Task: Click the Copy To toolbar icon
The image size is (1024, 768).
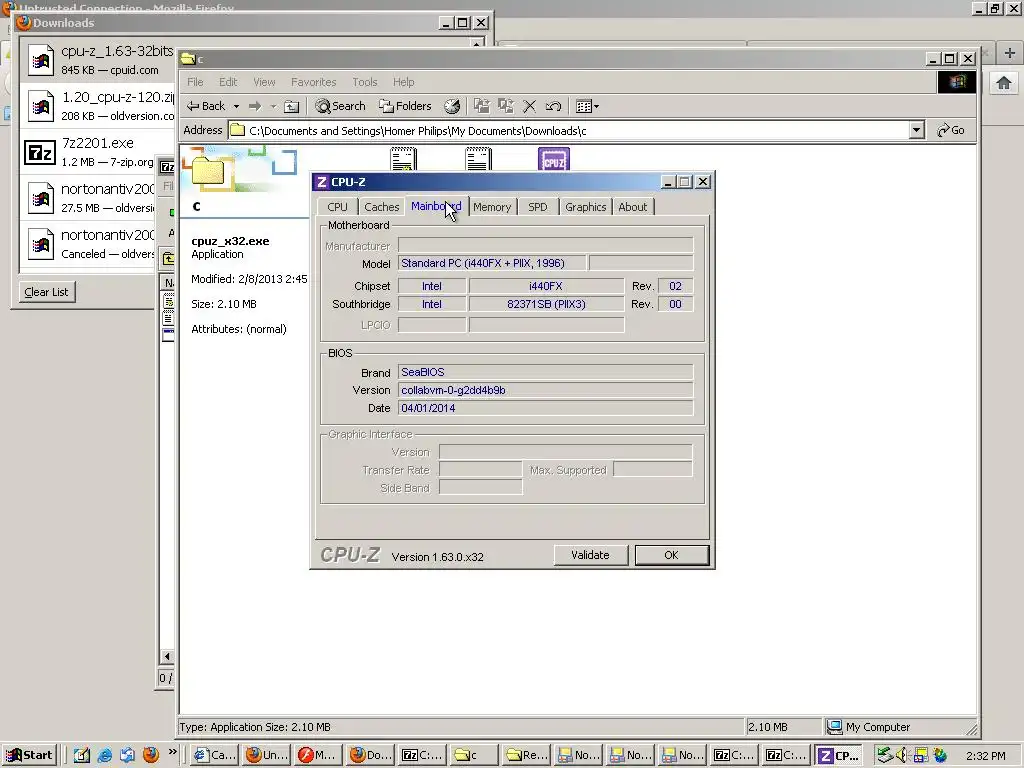Action: [505, 106]
